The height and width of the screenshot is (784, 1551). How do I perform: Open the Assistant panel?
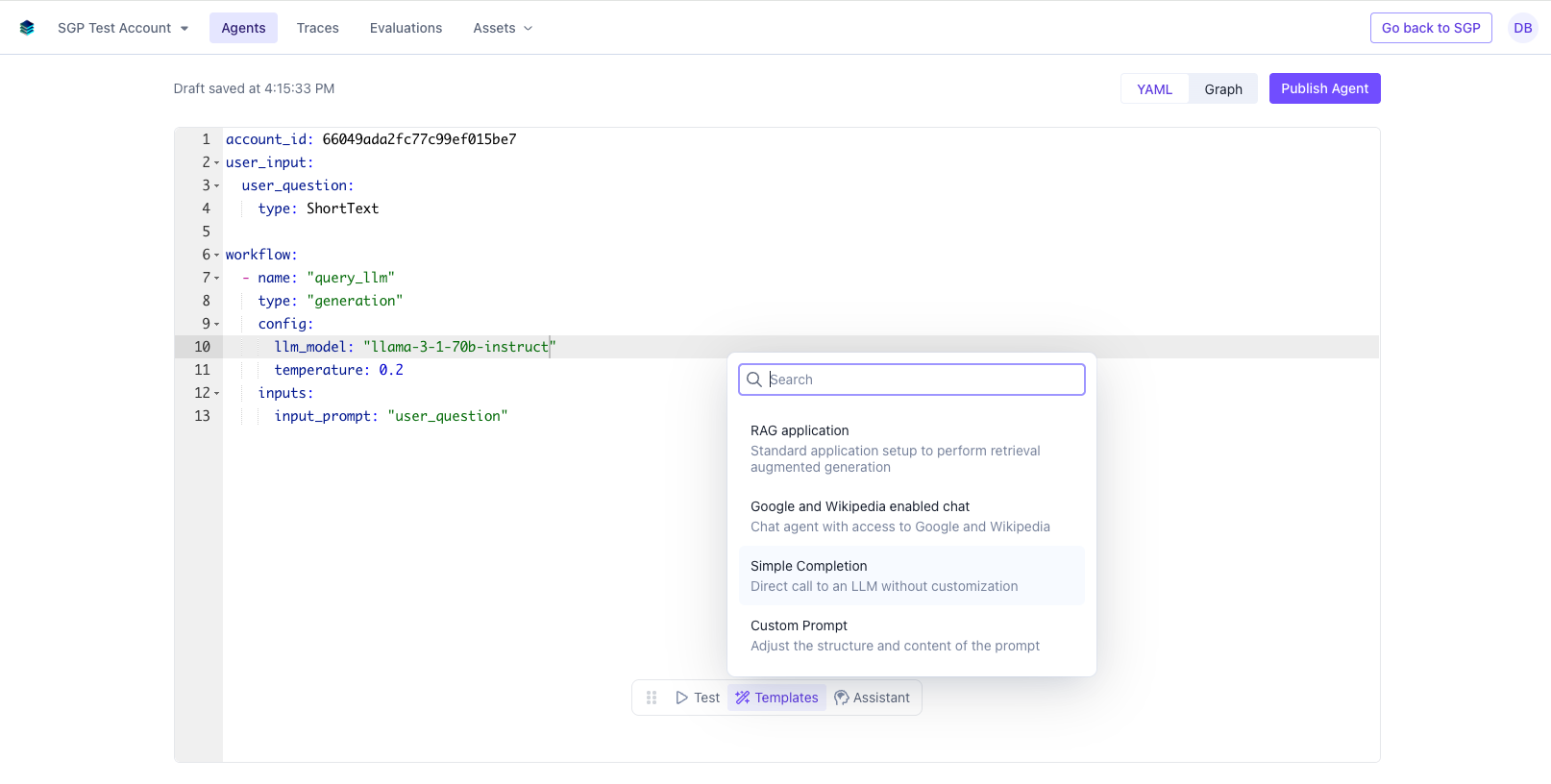pos(872,698)
